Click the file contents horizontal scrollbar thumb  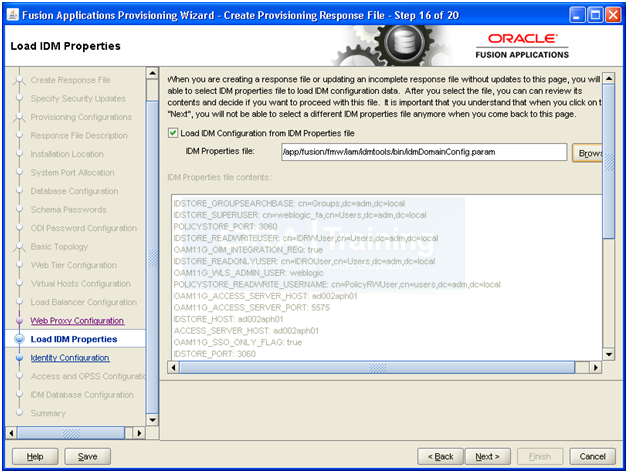point(377,367)
